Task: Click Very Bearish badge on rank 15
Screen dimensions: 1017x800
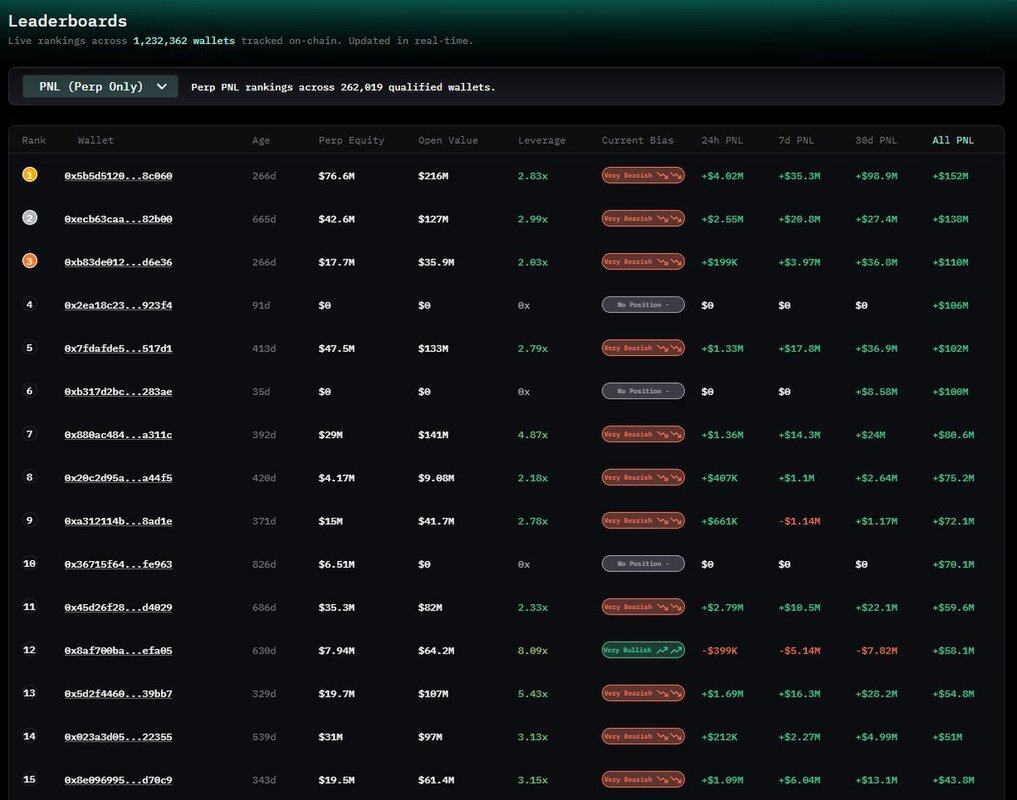Action: 643,780
